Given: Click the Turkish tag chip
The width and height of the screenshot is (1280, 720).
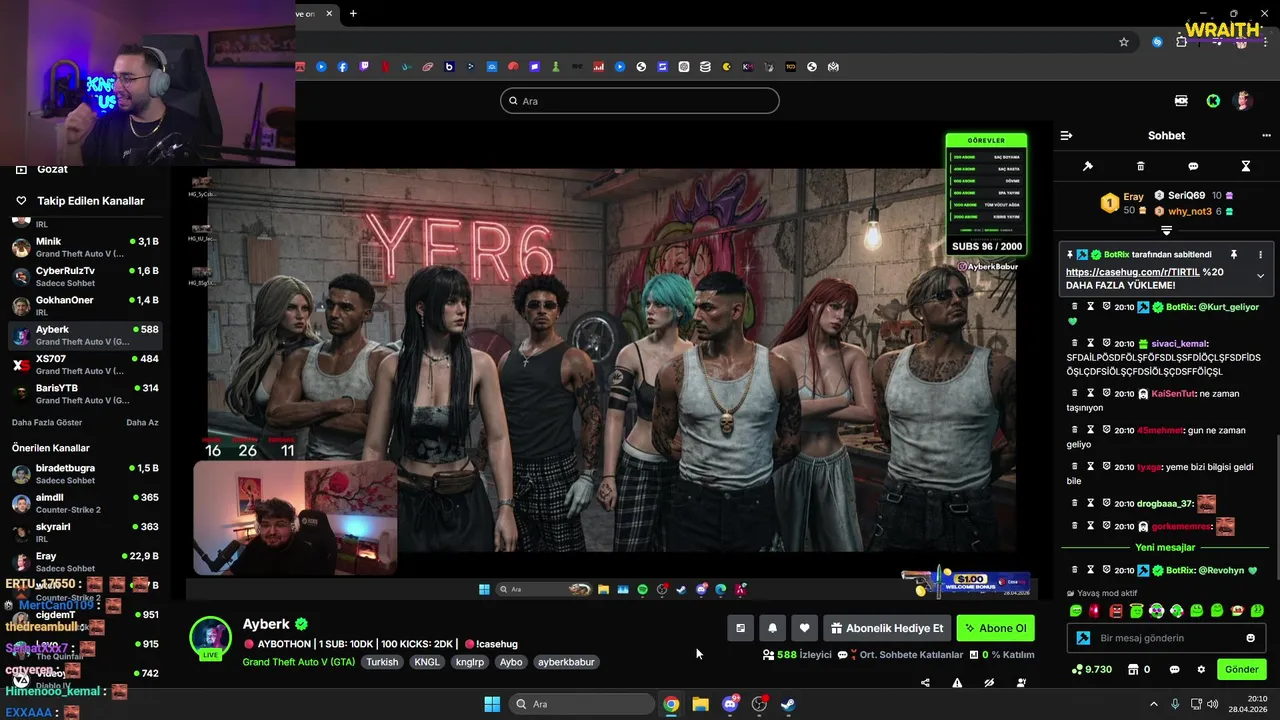Looking at the screenshot, I should (x=382, y=662).
